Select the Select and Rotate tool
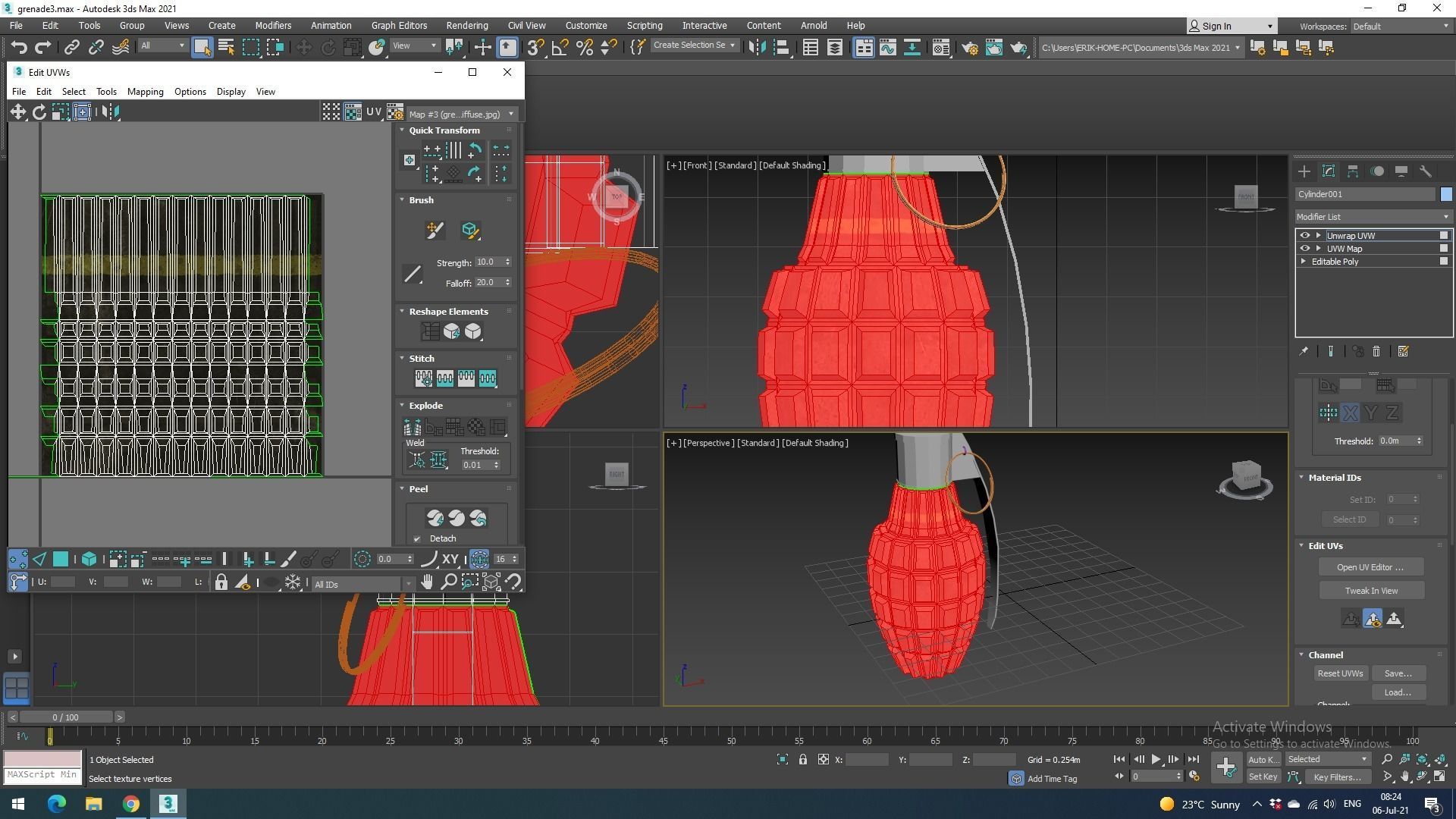The height and width of the screenshot is (819, 1456). click(328, 48)
